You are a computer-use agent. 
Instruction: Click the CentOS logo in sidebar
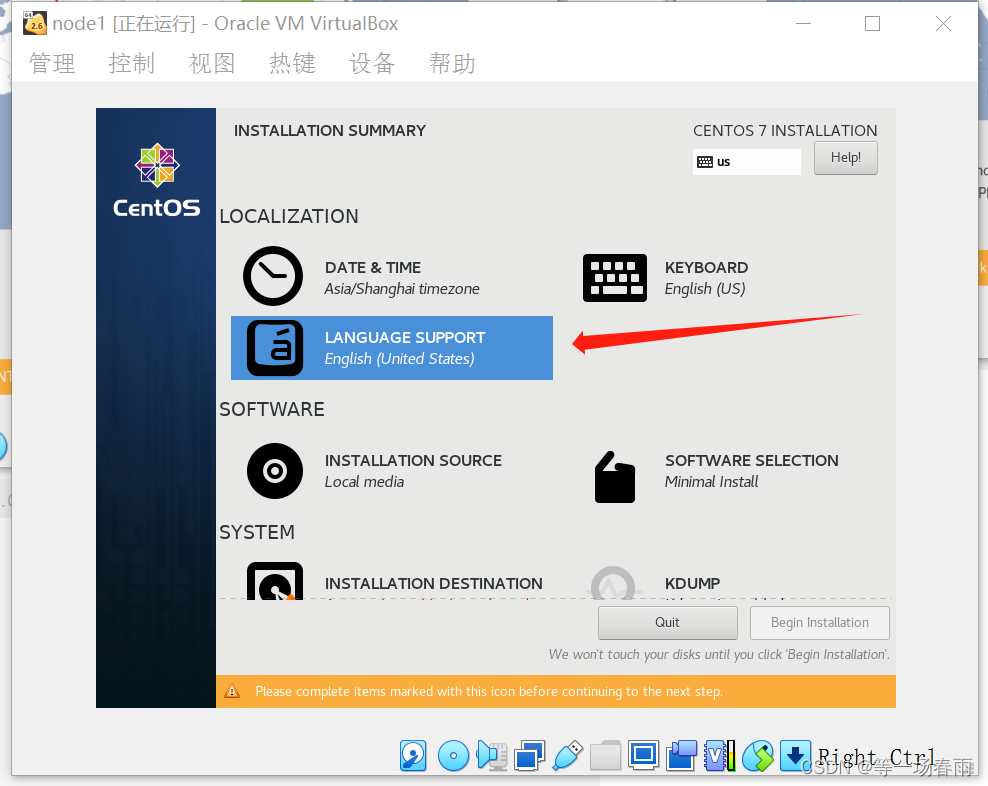pos(157,180)
